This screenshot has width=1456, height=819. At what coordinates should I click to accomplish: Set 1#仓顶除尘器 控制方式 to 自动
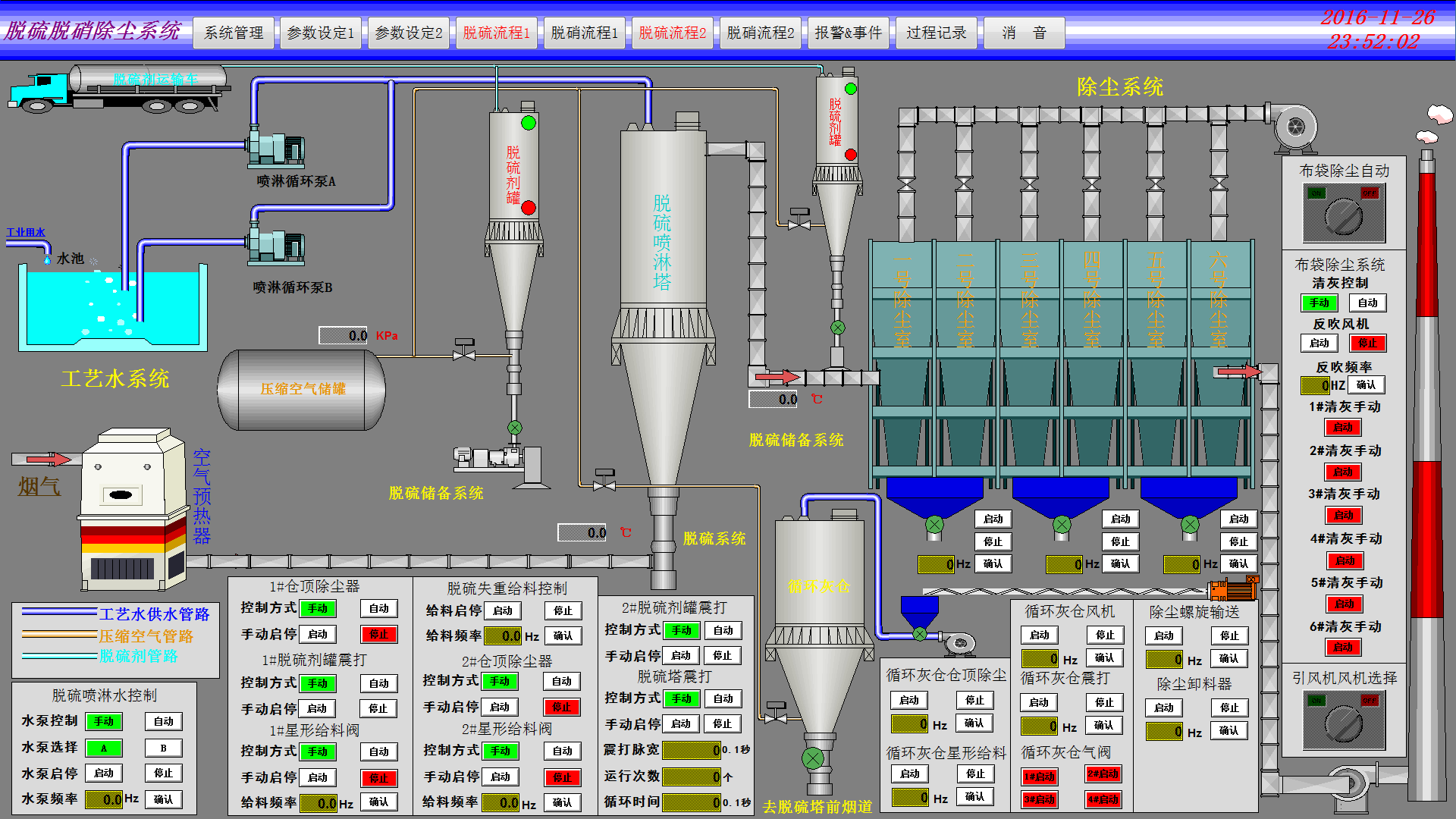pos(378,608)
